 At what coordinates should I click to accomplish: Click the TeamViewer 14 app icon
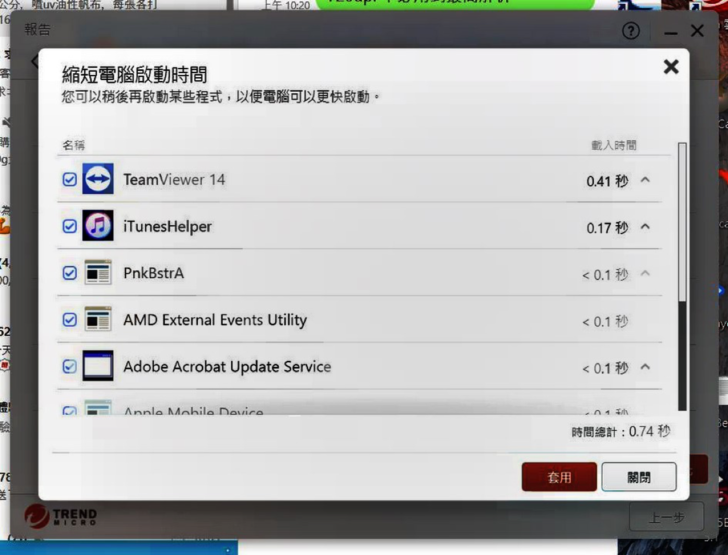point(98,179)
